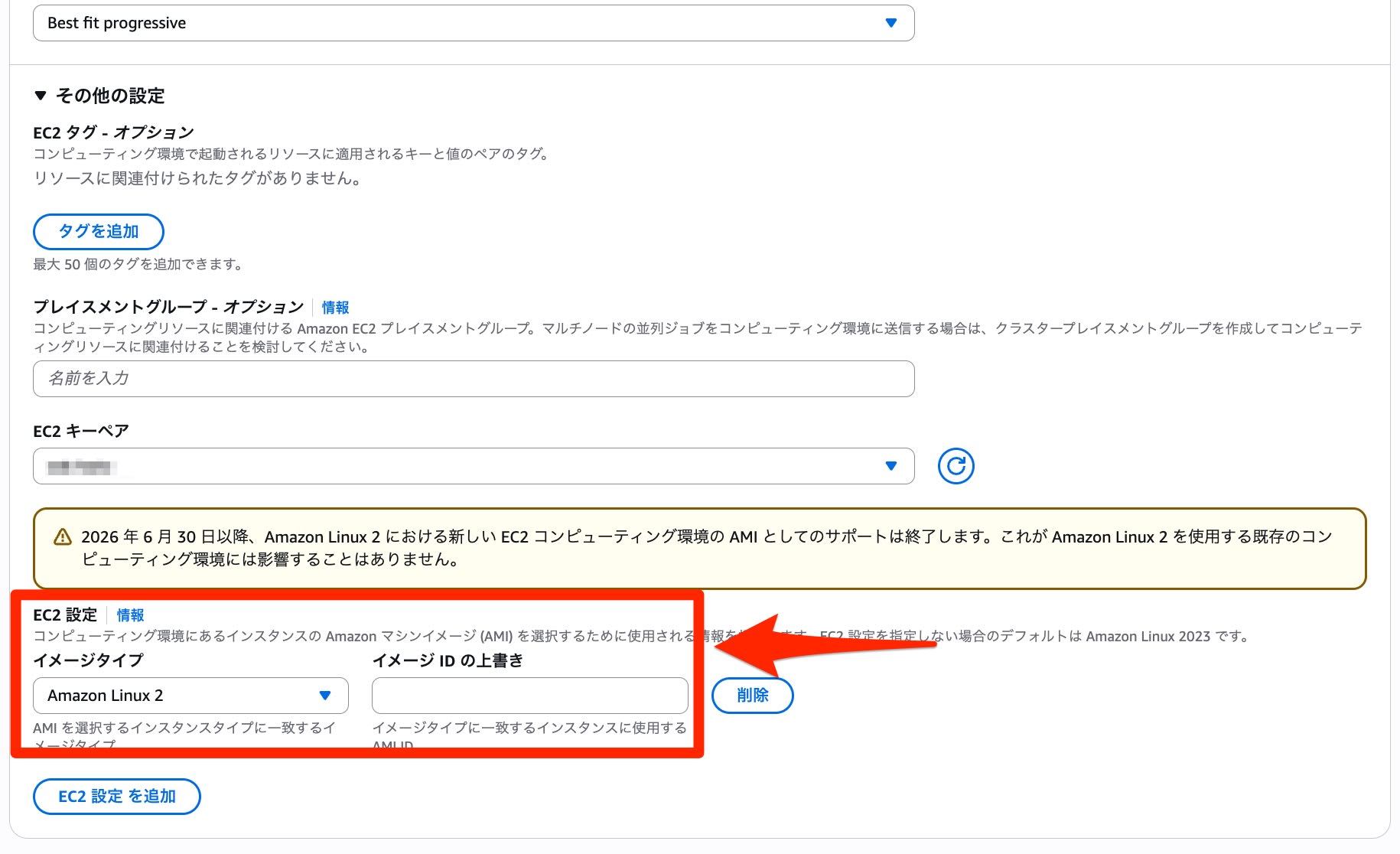Click the EC2 設定 section label
The image size is (1400, 854).
point(64,614)
